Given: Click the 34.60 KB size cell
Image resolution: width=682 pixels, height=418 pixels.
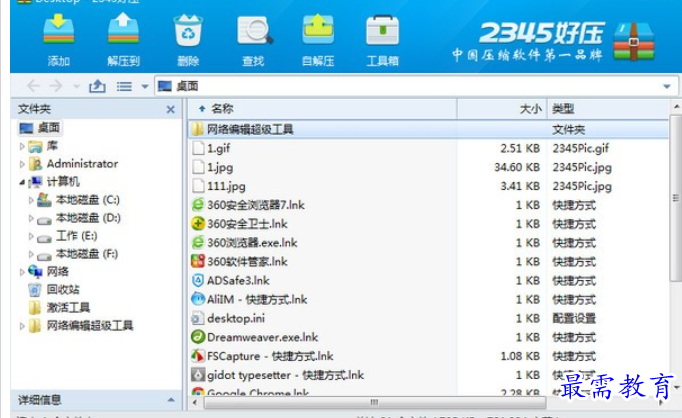Looking at the screenshot, I should click(517, 167).
